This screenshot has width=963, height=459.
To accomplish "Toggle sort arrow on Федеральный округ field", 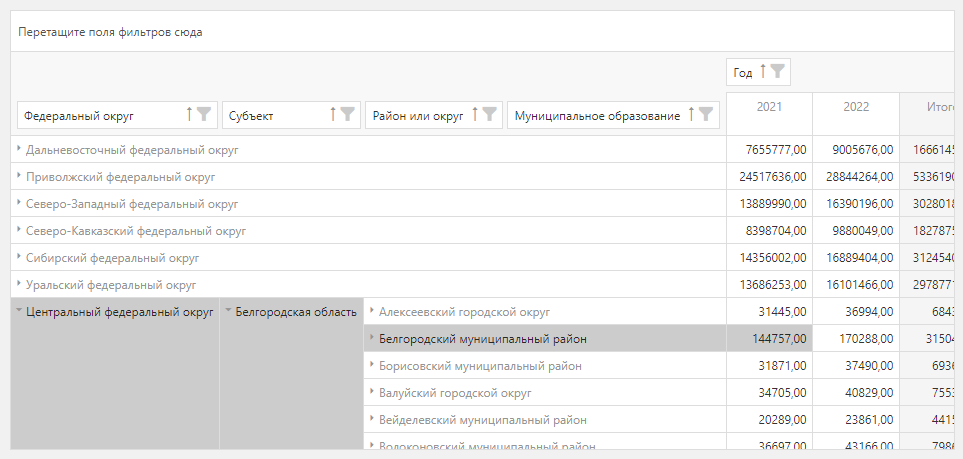I will coord(189,115).
